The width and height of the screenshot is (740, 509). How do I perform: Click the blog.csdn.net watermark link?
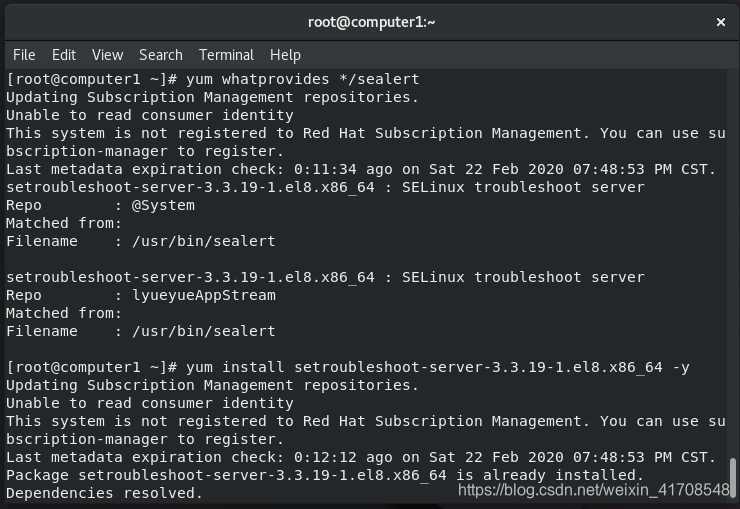(594, 490)
